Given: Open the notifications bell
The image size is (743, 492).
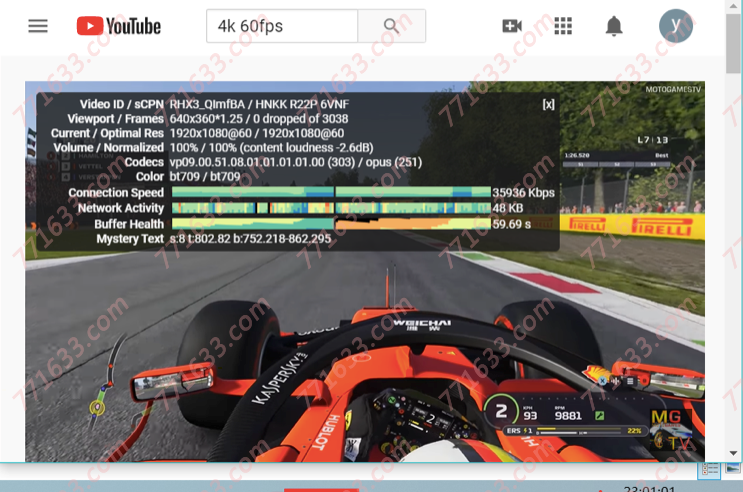Looking at the screenshot, I should (x=614, y=26).
